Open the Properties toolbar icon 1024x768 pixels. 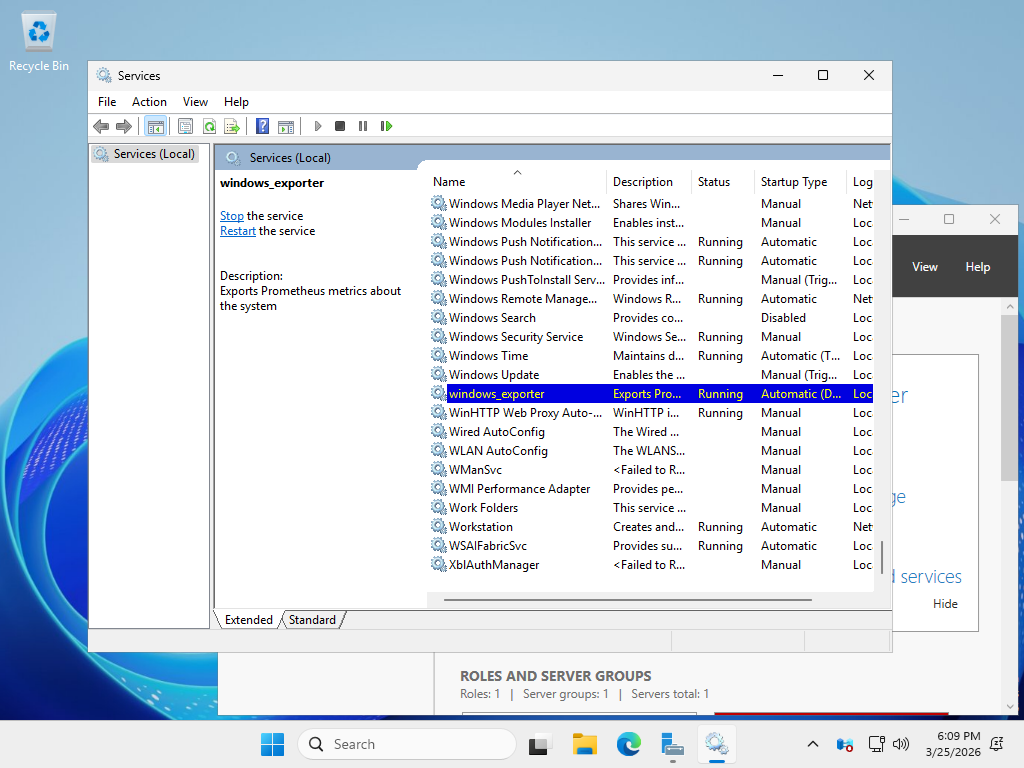[185, 126]
